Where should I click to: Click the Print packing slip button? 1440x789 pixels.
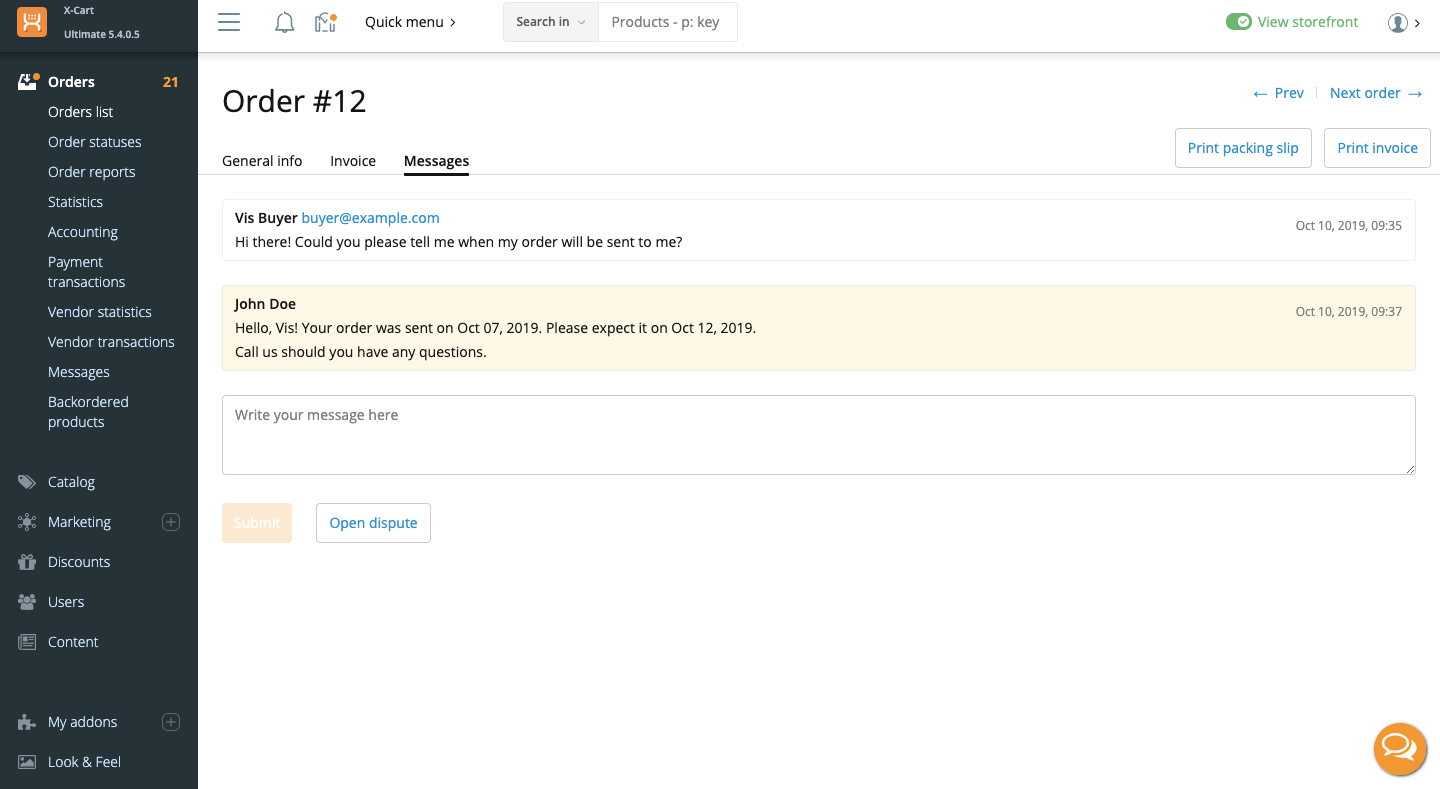pos(1242,148)
